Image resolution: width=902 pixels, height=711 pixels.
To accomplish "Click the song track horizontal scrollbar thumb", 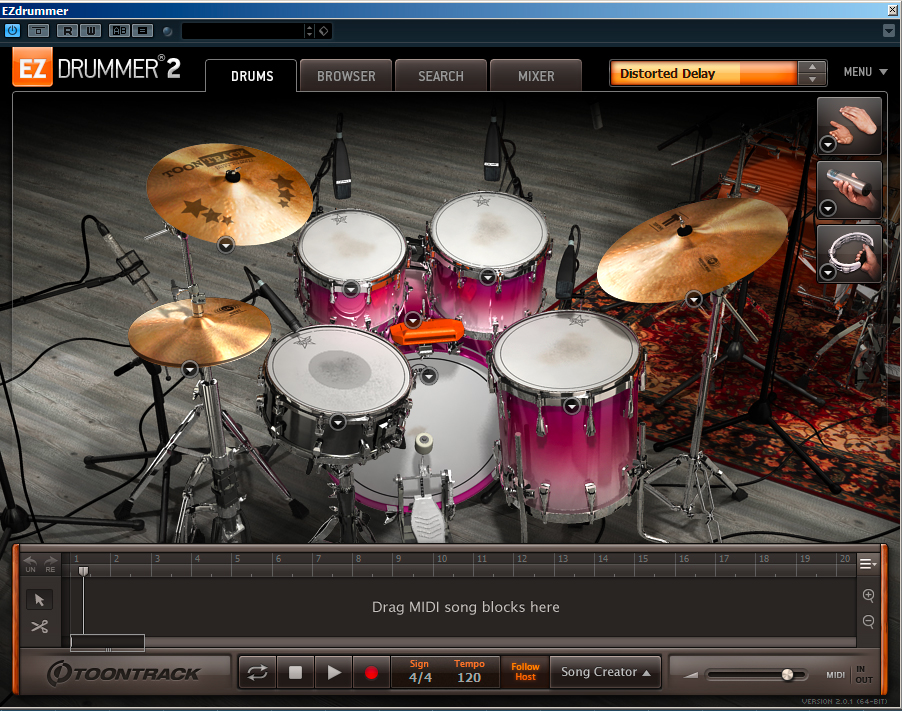I will point(108,643).
